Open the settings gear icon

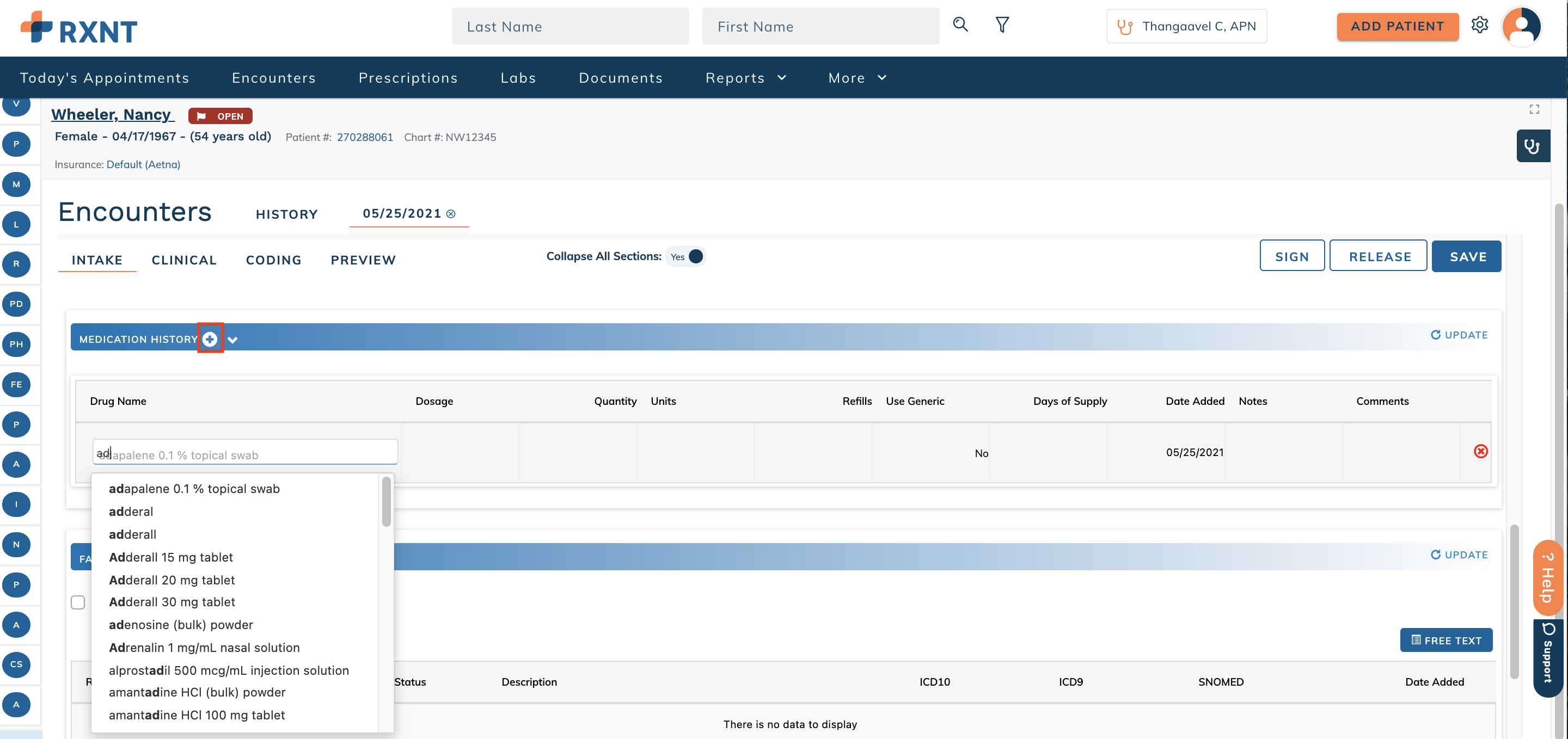pos(1479,25)
